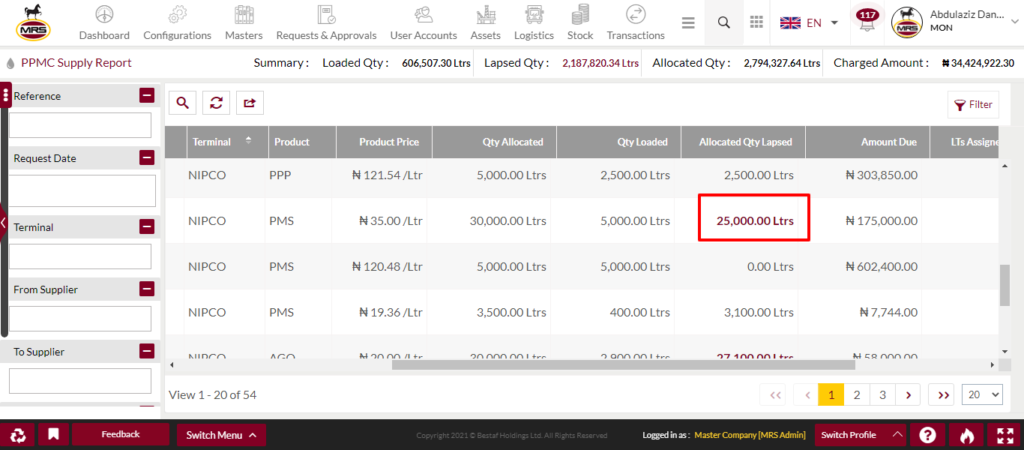
Task: Click the bookmark icon in footer
Action: point(53,435)
